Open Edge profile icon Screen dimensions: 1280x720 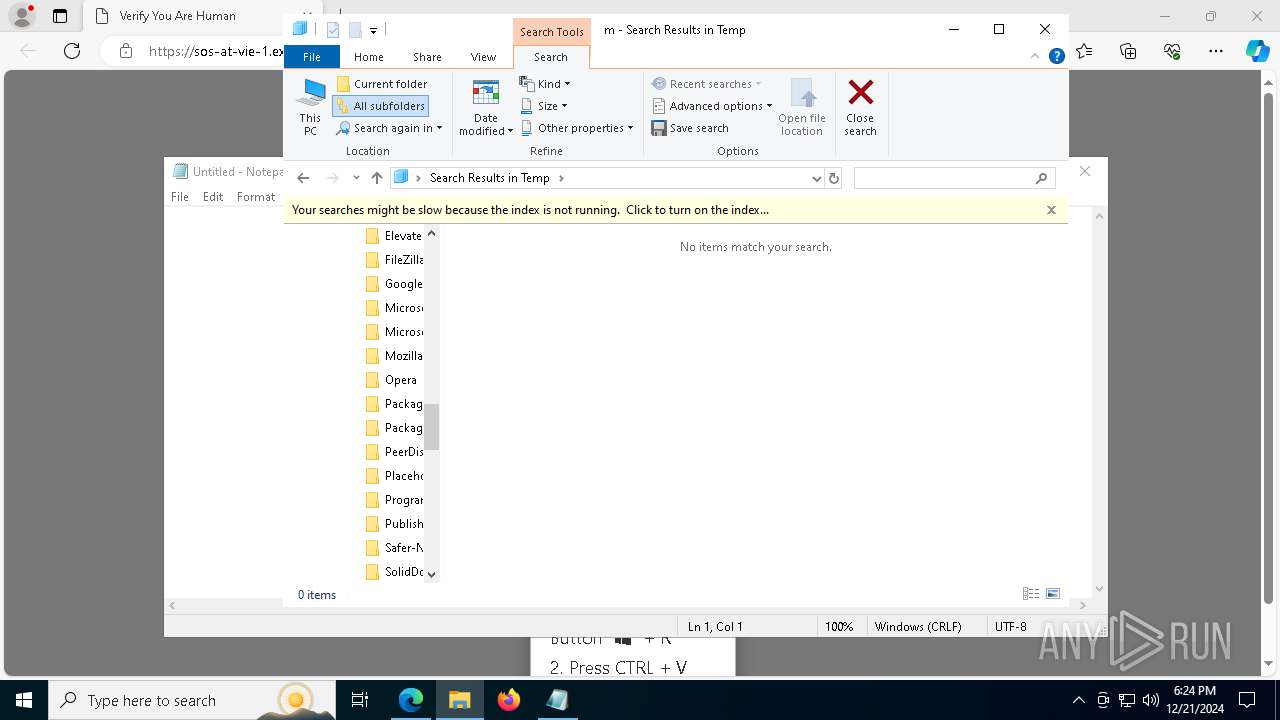(22, 16)
